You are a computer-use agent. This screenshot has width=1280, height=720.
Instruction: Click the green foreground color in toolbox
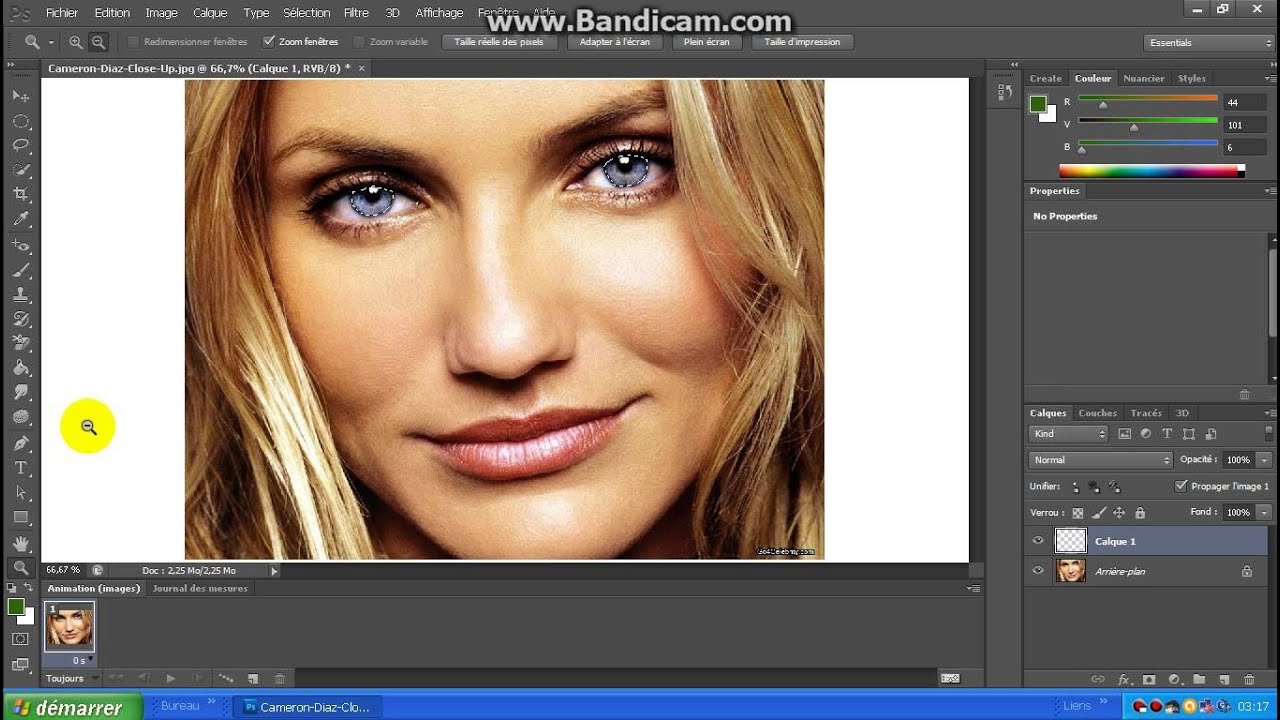pos(16,607)
